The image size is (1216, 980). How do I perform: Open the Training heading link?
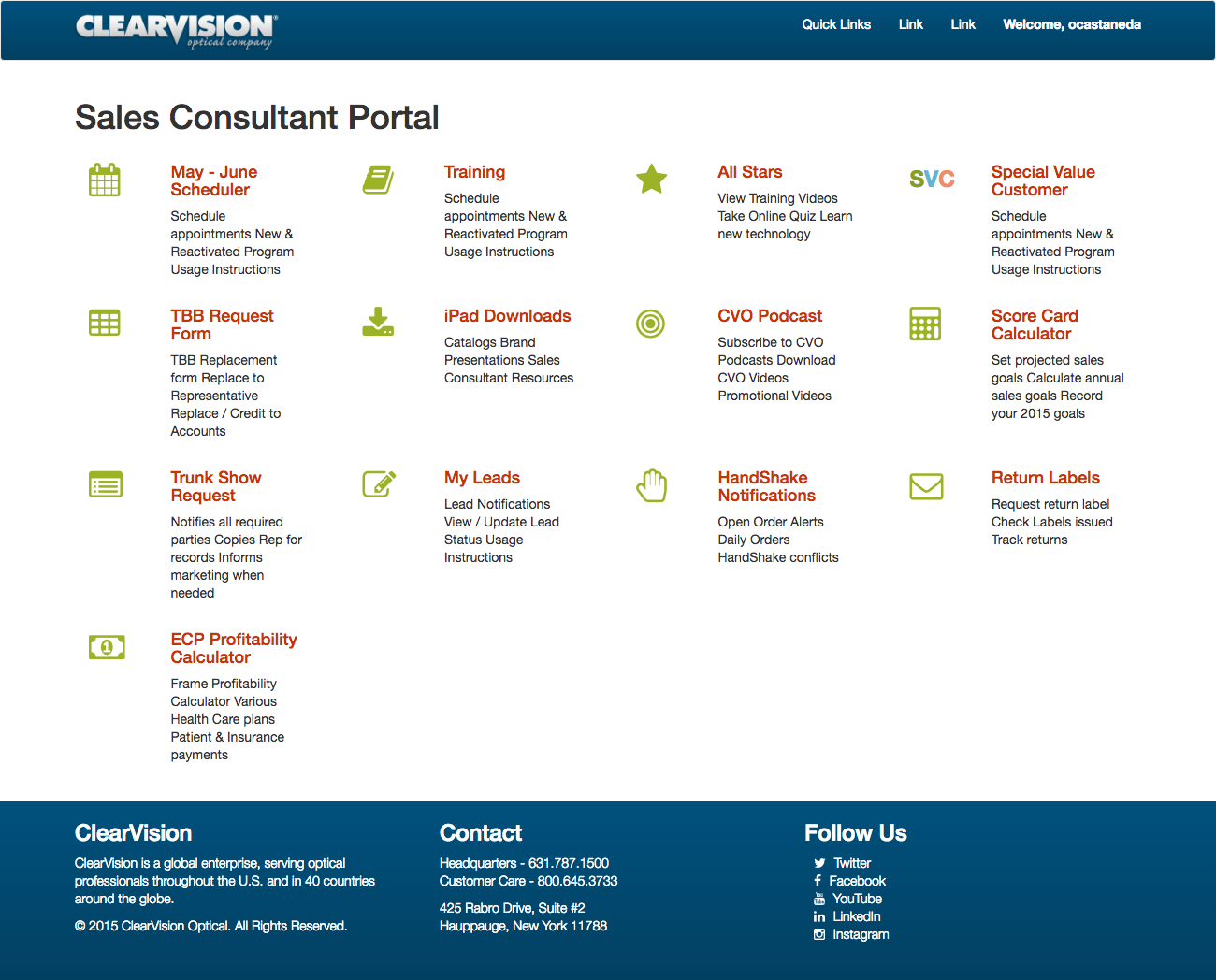tap(474, 172)
